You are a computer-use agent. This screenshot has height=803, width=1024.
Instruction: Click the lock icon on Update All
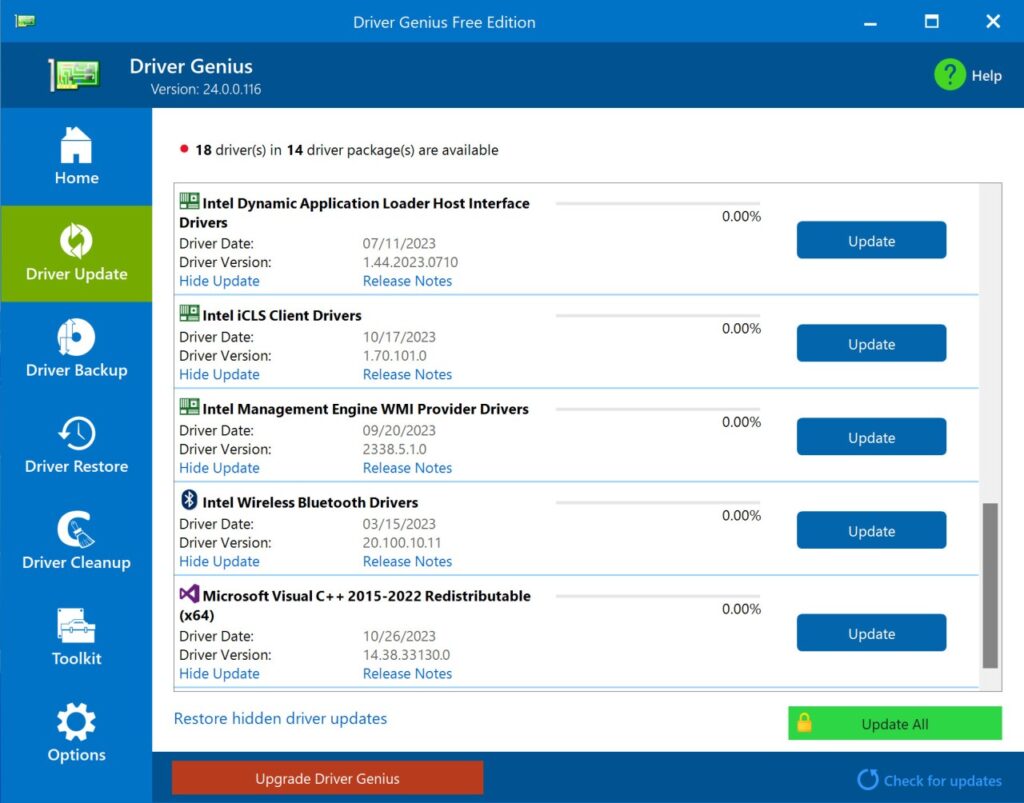coord(805,723)
